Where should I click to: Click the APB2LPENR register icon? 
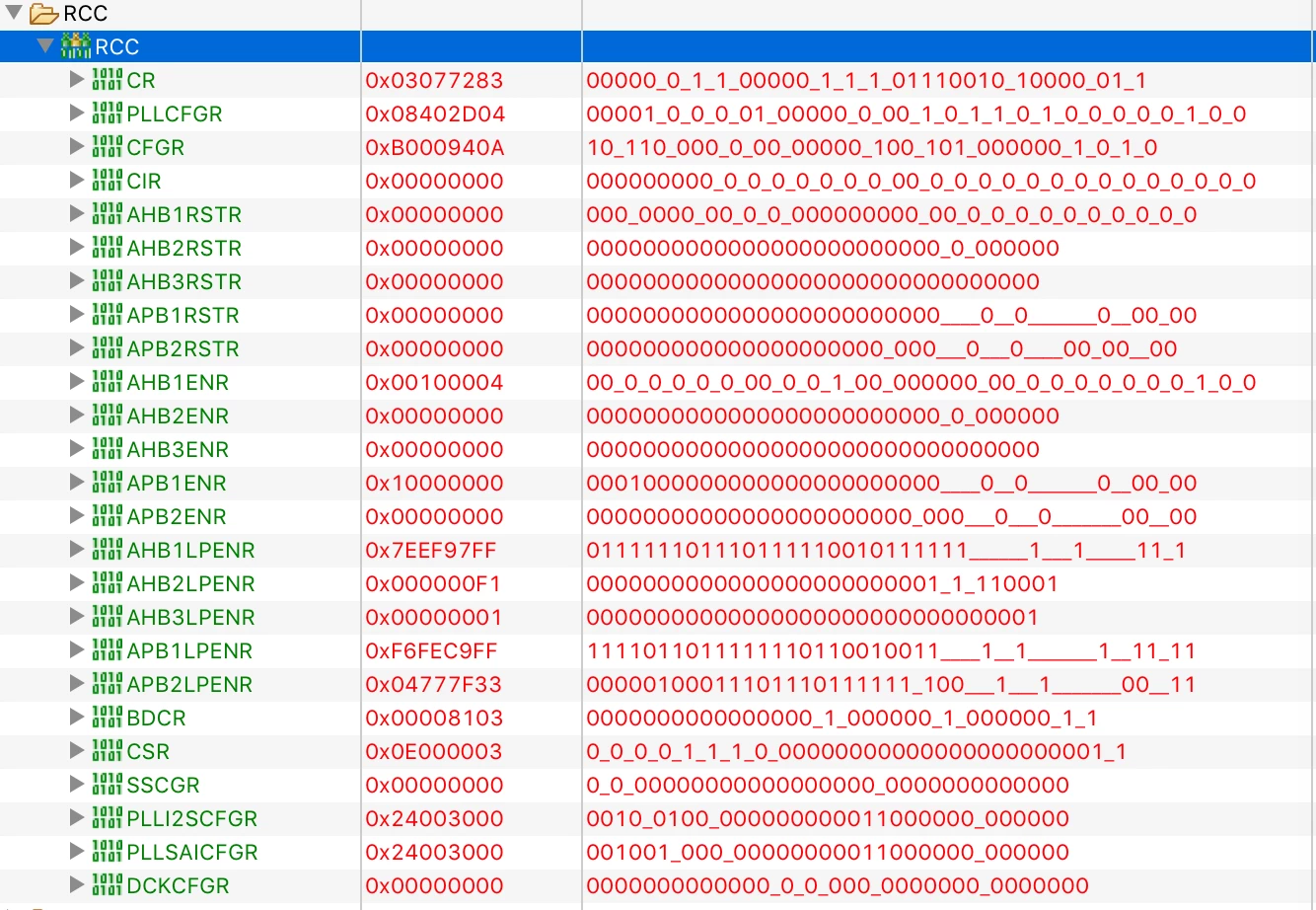108,684
